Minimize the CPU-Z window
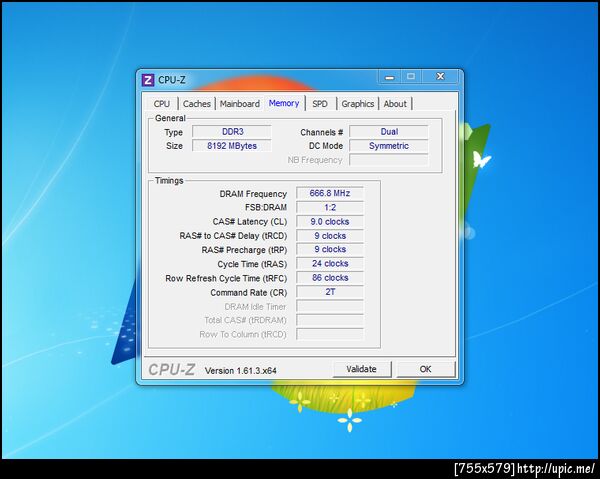 click(390, 77)
